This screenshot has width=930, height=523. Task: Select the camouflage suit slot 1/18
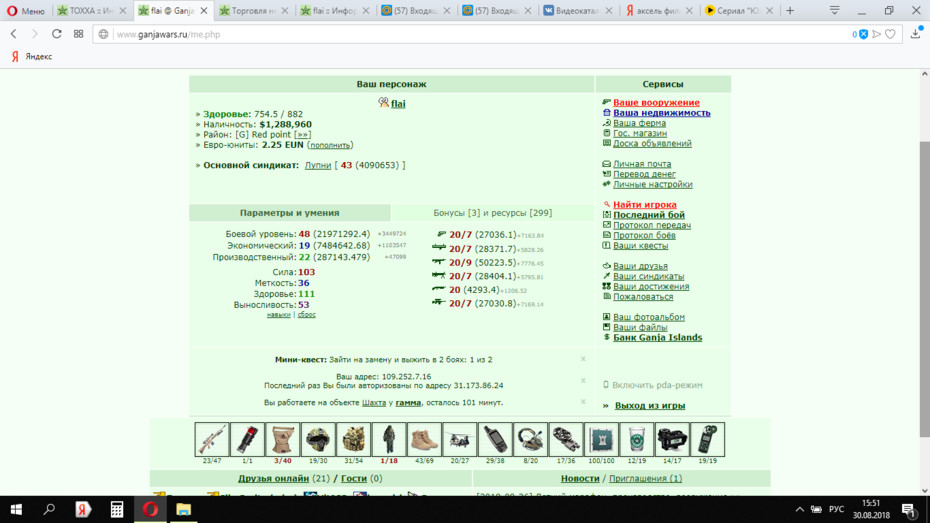point(389,439)
